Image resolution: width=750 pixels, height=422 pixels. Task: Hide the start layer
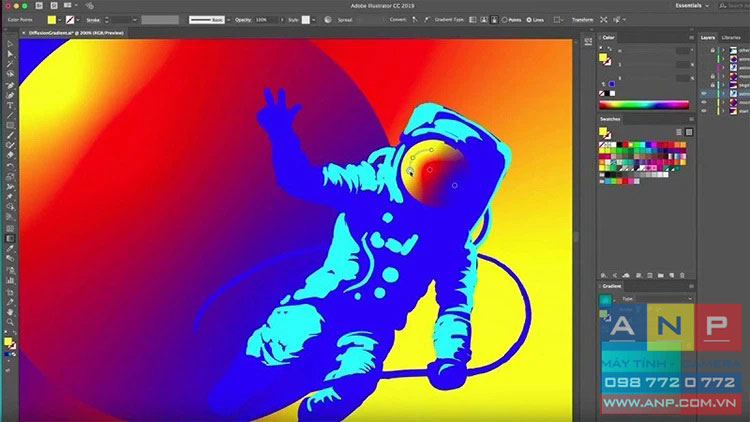pyautogui.click(x=704, y=111)
